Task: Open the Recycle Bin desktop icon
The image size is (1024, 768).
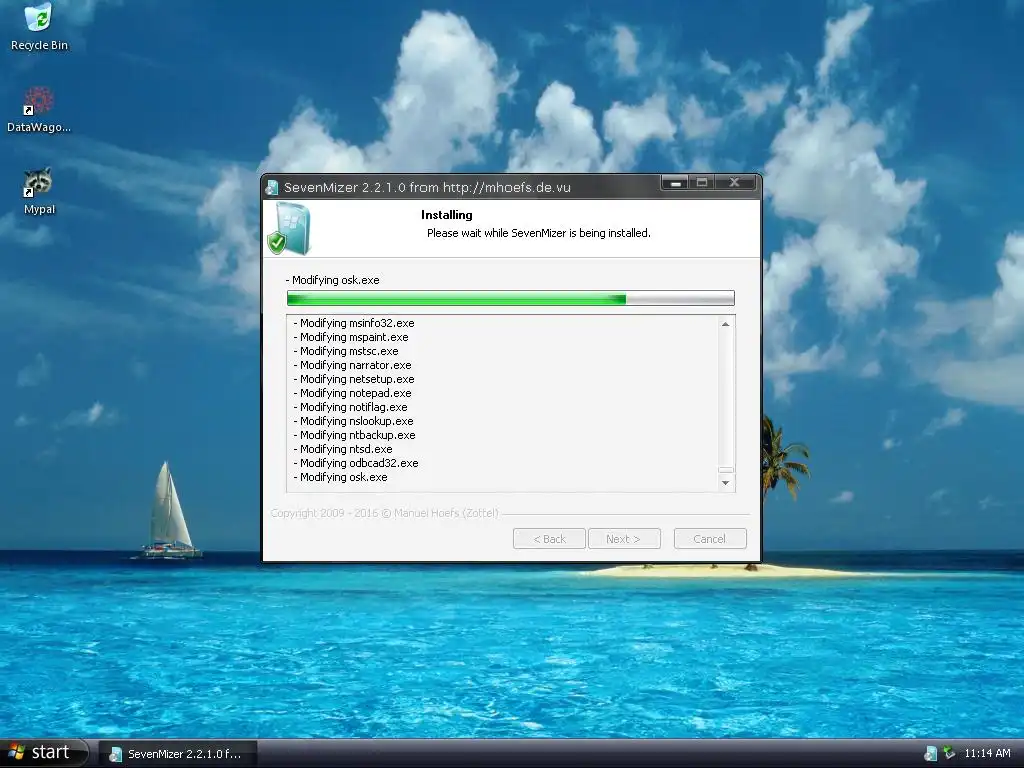Action: point(39,26)
